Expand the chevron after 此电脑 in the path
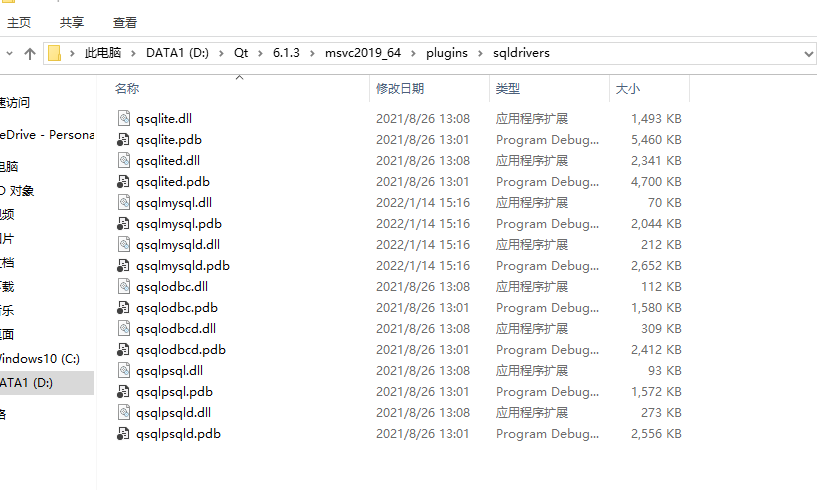This screenshot has width=817, height=490. click(133, 53)
